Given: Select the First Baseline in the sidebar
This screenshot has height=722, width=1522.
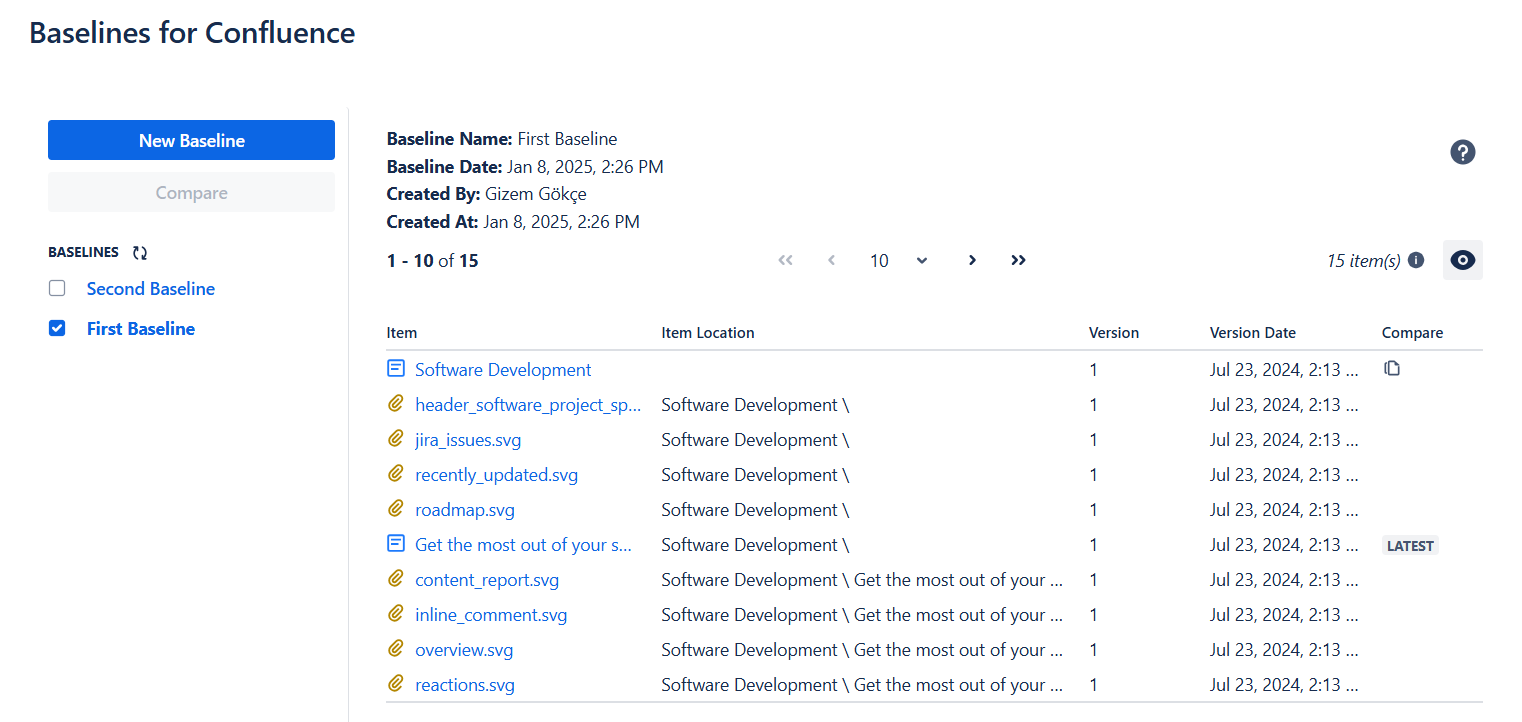Looking at the screenshot, I should [x=140, y=327].
